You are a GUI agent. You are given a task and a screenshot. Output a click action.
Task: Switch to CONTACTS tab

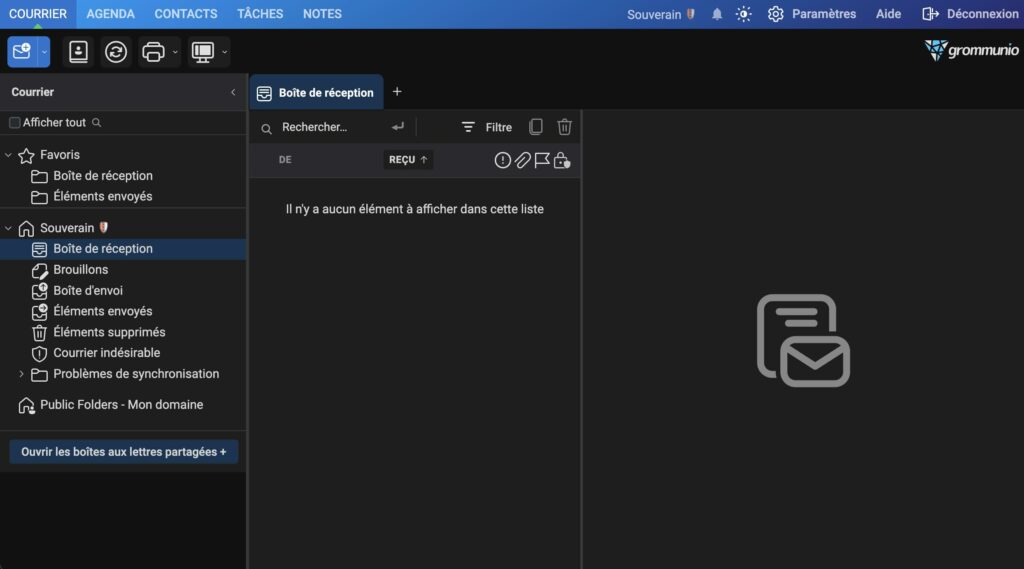coord(186,14)
